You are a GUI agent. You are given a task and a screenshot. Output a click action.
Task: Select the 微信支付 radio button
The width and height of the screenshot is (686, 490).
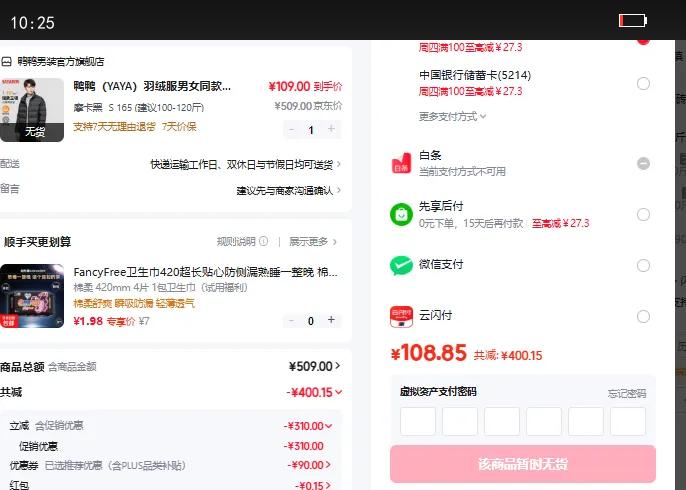[x=643, y=265]
